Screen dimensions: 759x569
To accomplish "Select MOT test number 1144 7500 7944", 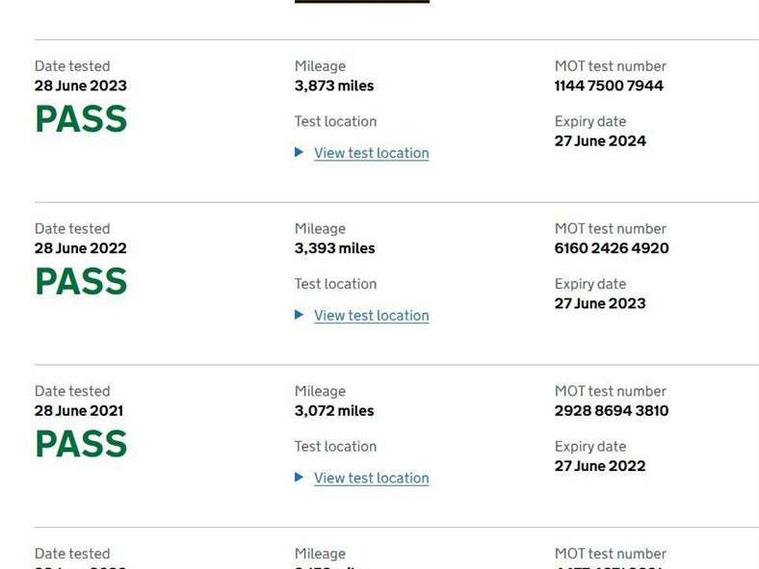I will coord(608,86).
